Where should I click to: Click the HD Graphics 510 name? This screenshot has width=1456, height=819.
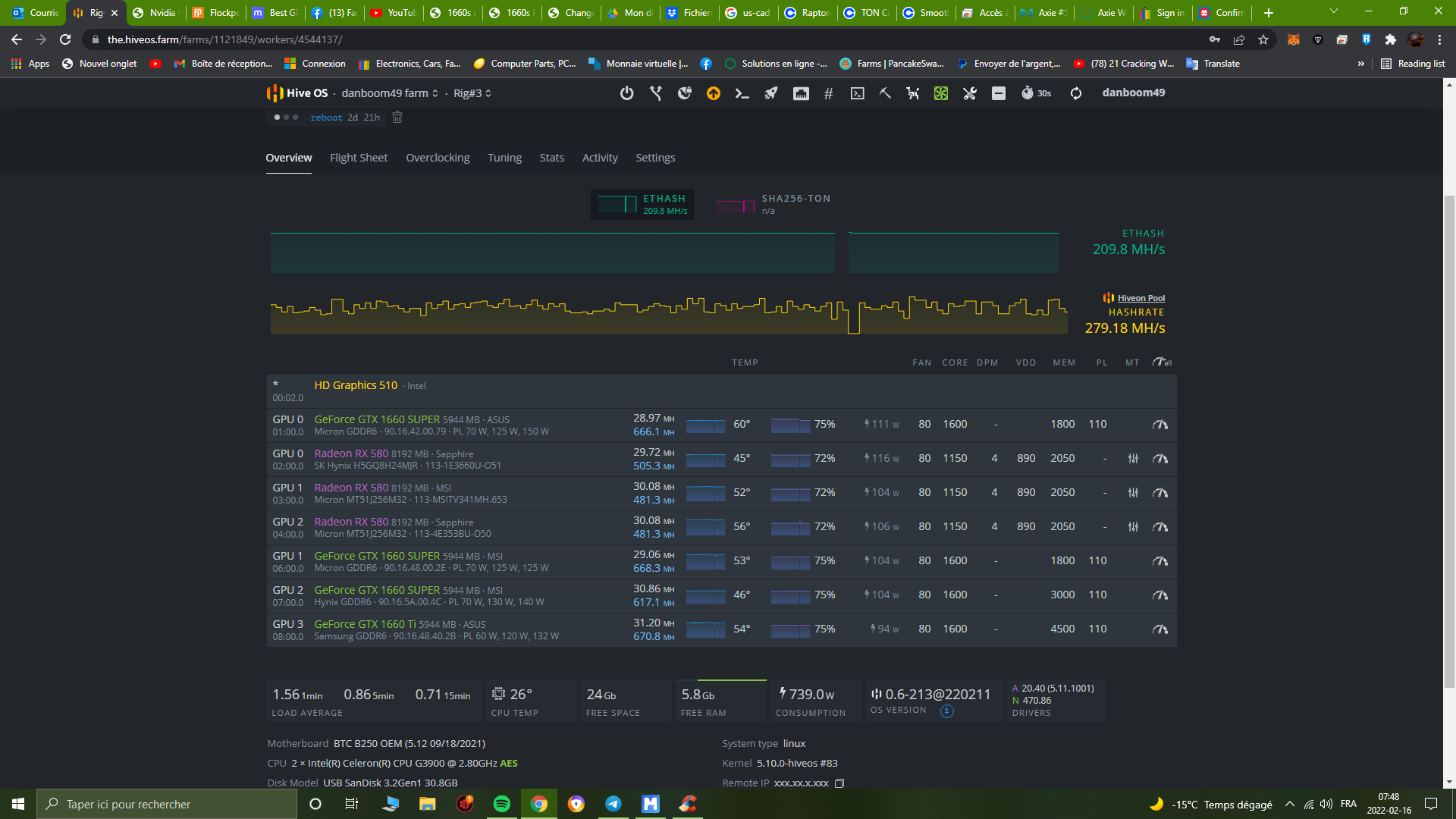click(356, 385)
